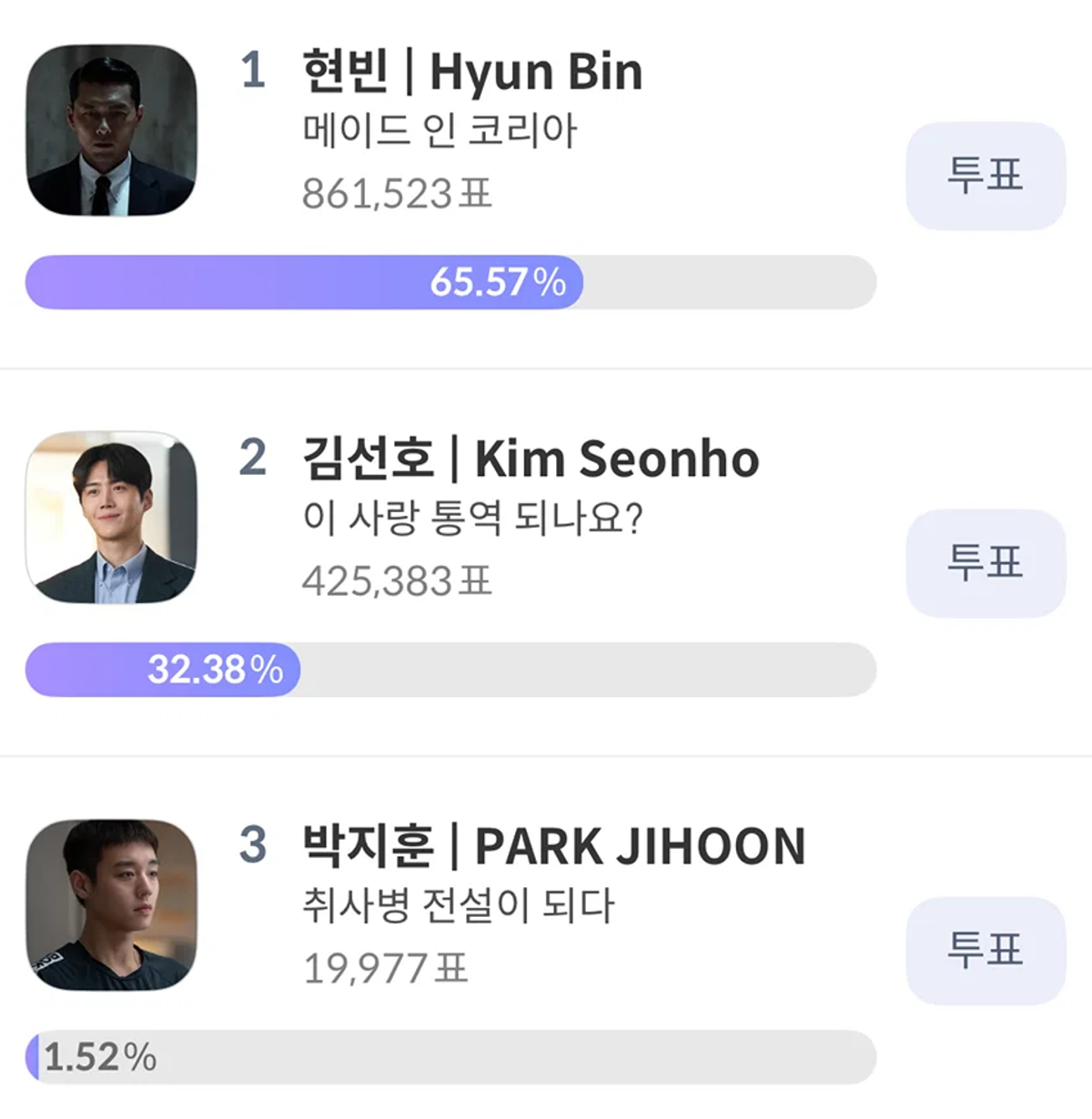The image size is (1092, 1119).
Task: Click the 19,977표 vote count
Action: point(386,968)
